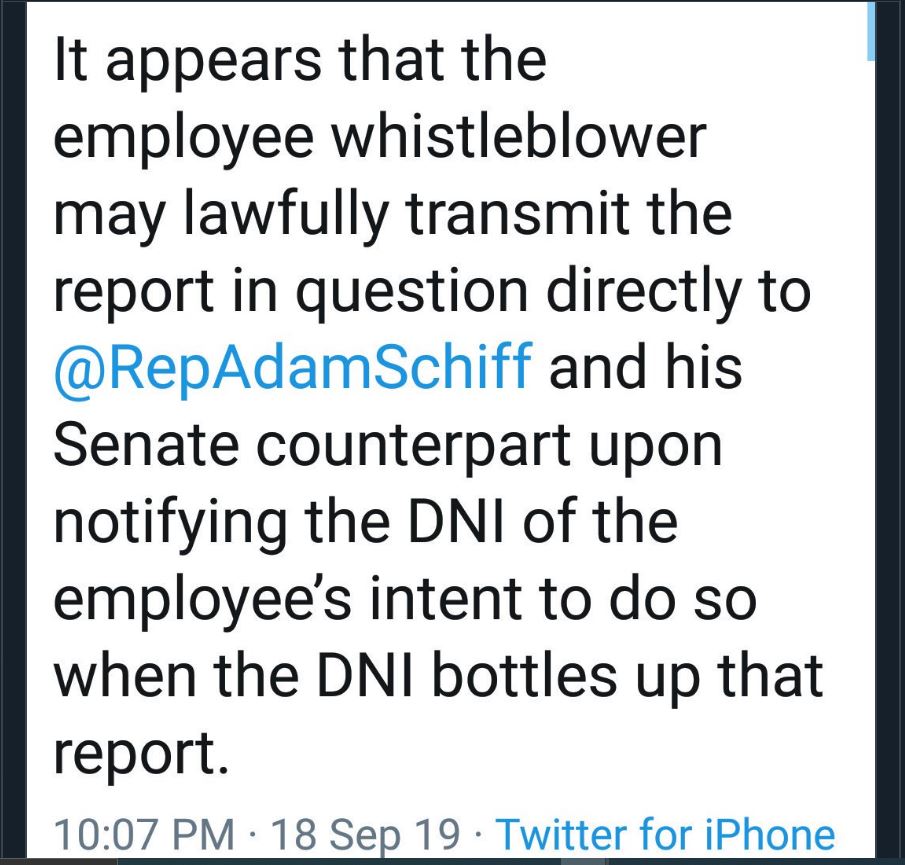Click the blue scrollbar thumb at right edge
Image resolution: width=905 pixels, height=865 pixels.
point(871,30)
